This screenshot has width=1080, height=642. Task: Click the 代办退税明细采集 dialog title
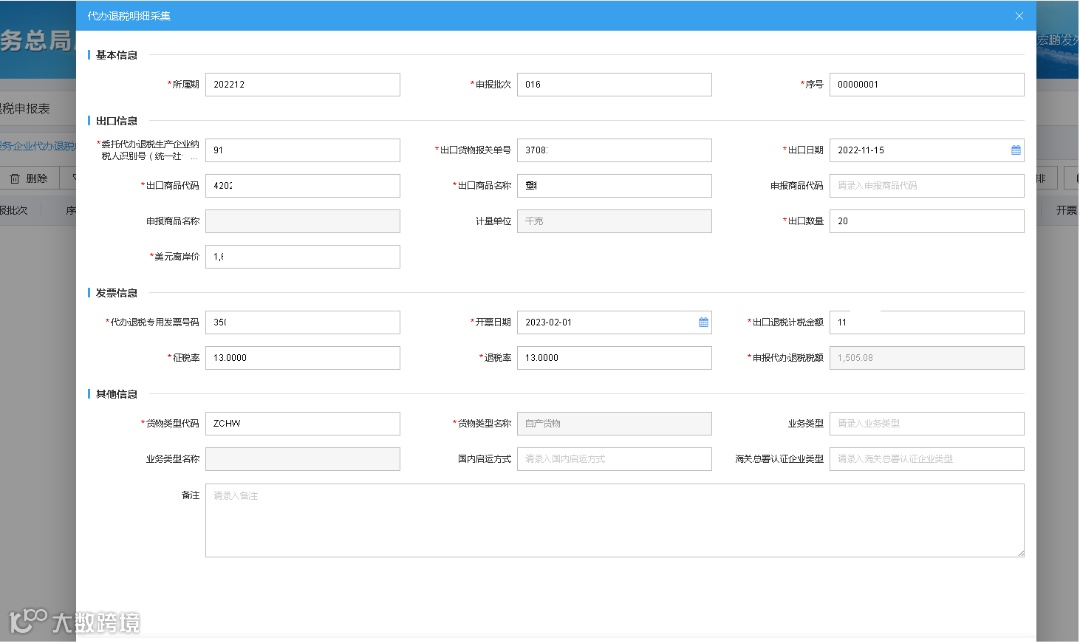[x=129, y=16]
